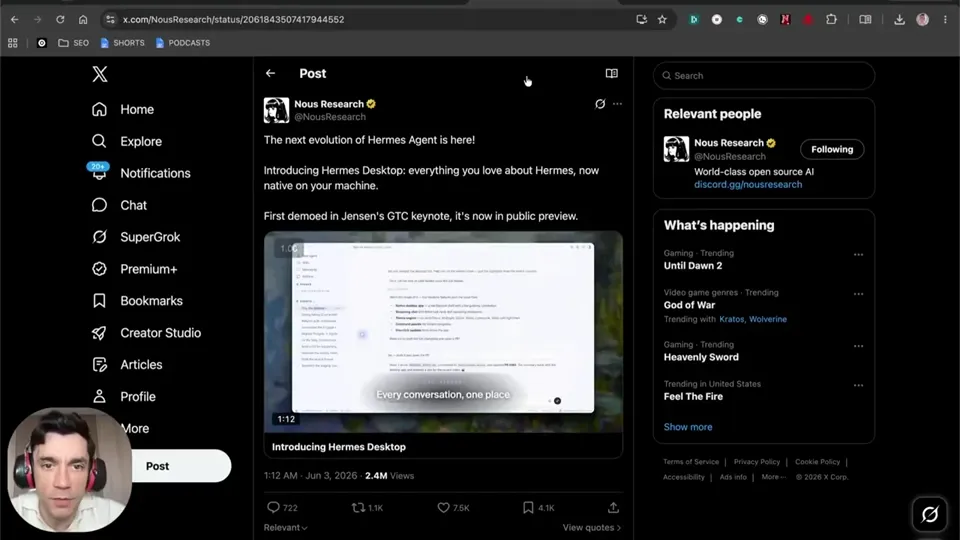Open the SHORTS bookmark

coord(122,43)
